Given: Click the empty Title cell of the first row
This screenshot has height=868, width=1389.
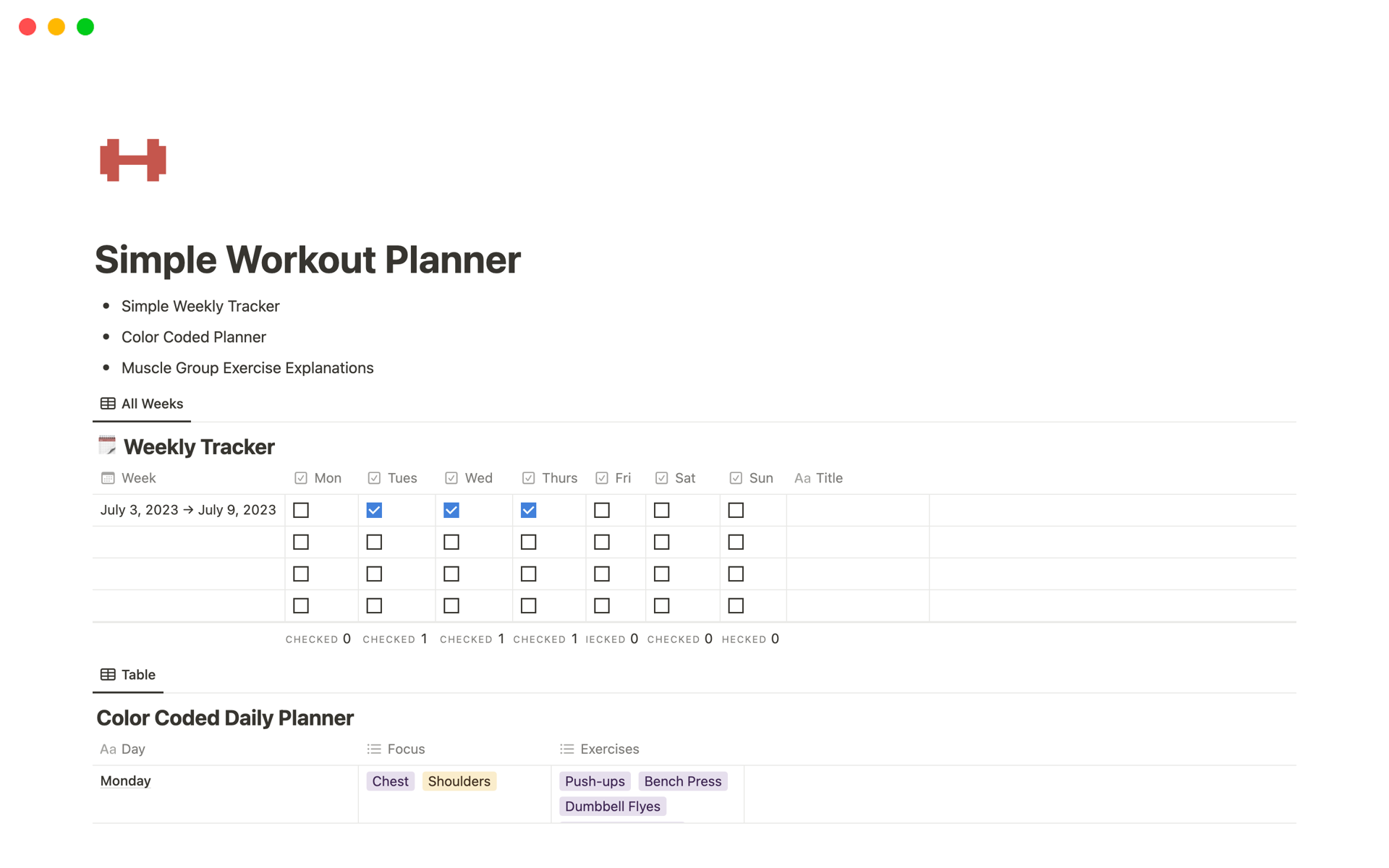Looking at the screenshot, I should pyautogui.click(x=857, y=510).
